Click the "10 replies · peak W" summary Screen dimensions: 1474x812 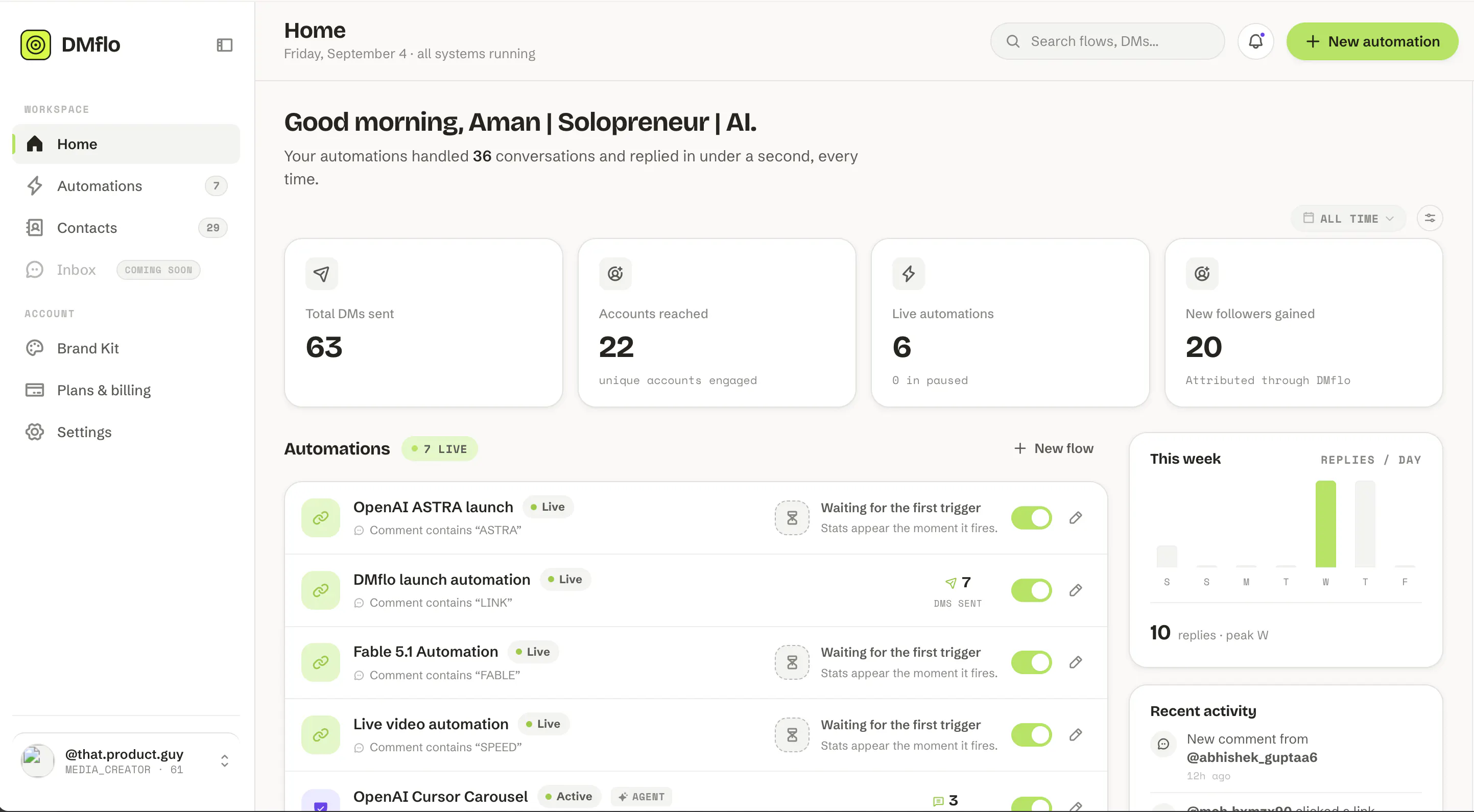click(1209, 633)
